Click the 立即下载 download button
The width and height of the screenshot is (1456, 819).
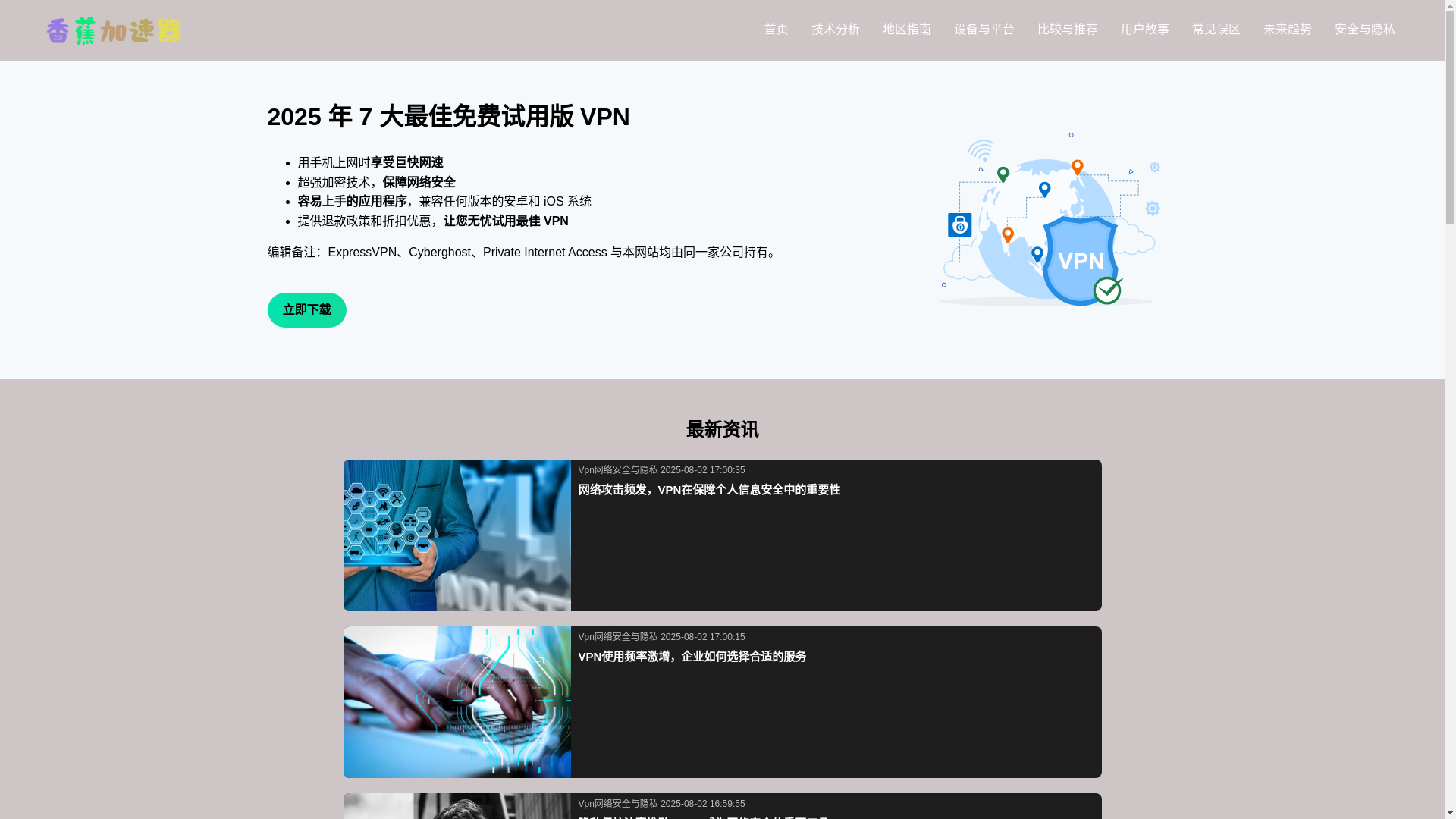pyautogui.click(x=306, y=310)
